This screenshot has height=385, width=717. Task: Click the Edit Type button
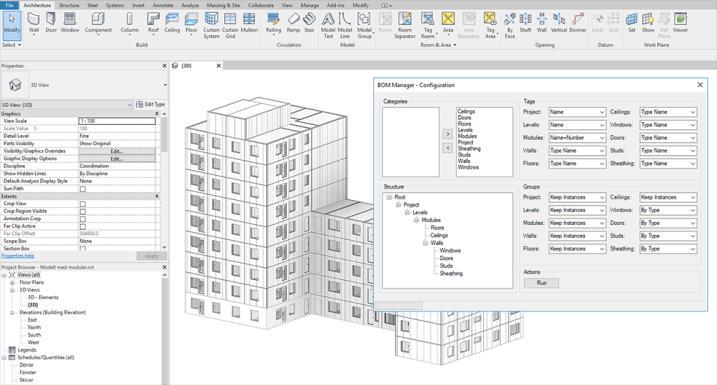[150, 105]
